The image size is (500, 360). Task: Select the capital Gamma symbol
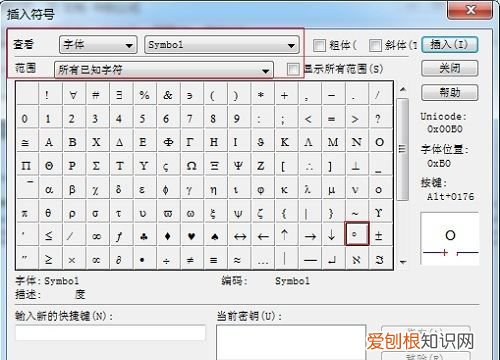point(191,141)
